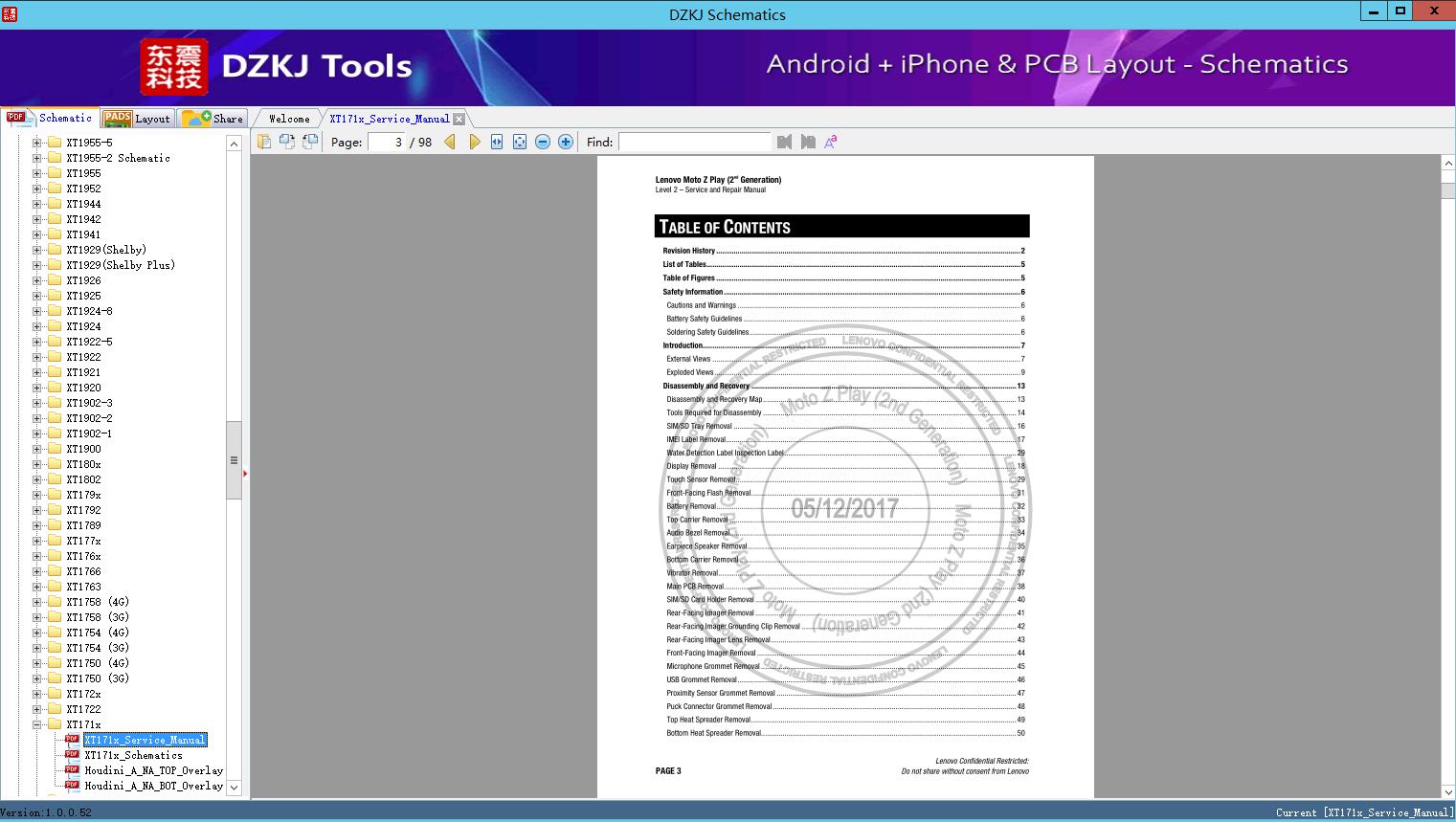Select the XT1763 folder

point(83,587)
